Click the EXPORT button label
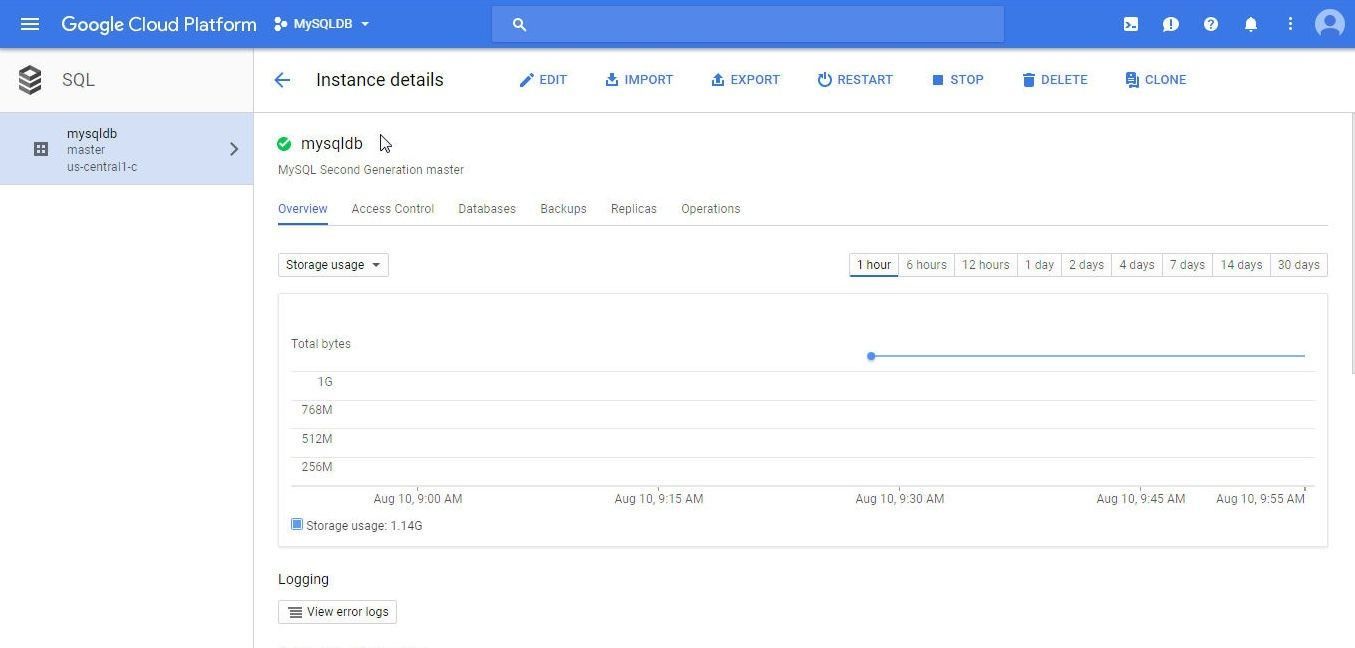The height and width of the screenshot is (648, 1355). tap(755, 80)
